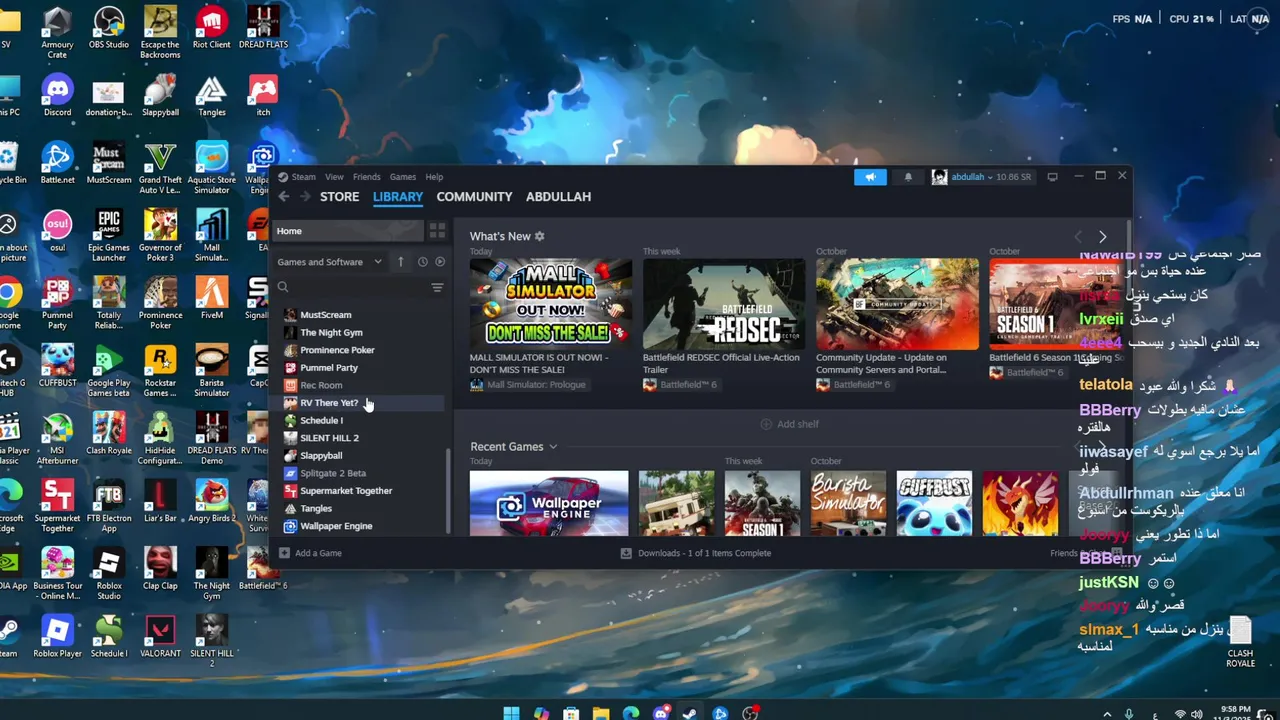Select Angry Birds 2 desktop icon
Screen dimensions: 1280x720
point(211,501)
